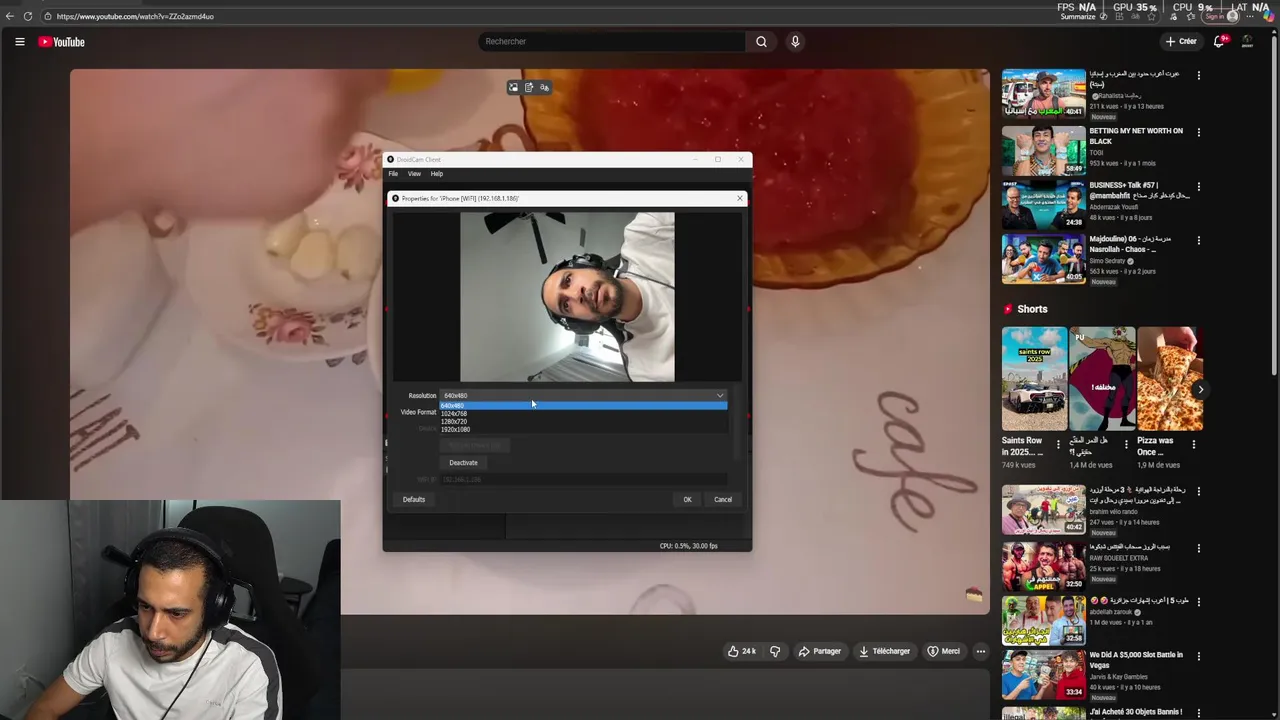1280x720 pixels.
Task: Open the YouTube account avatar menu
Action: (x=1247, y=41)
